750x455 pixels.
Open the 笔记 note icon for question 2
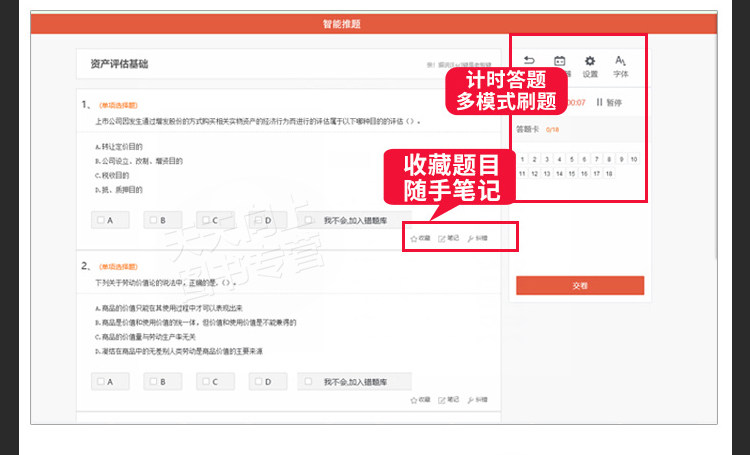(449, 400)
